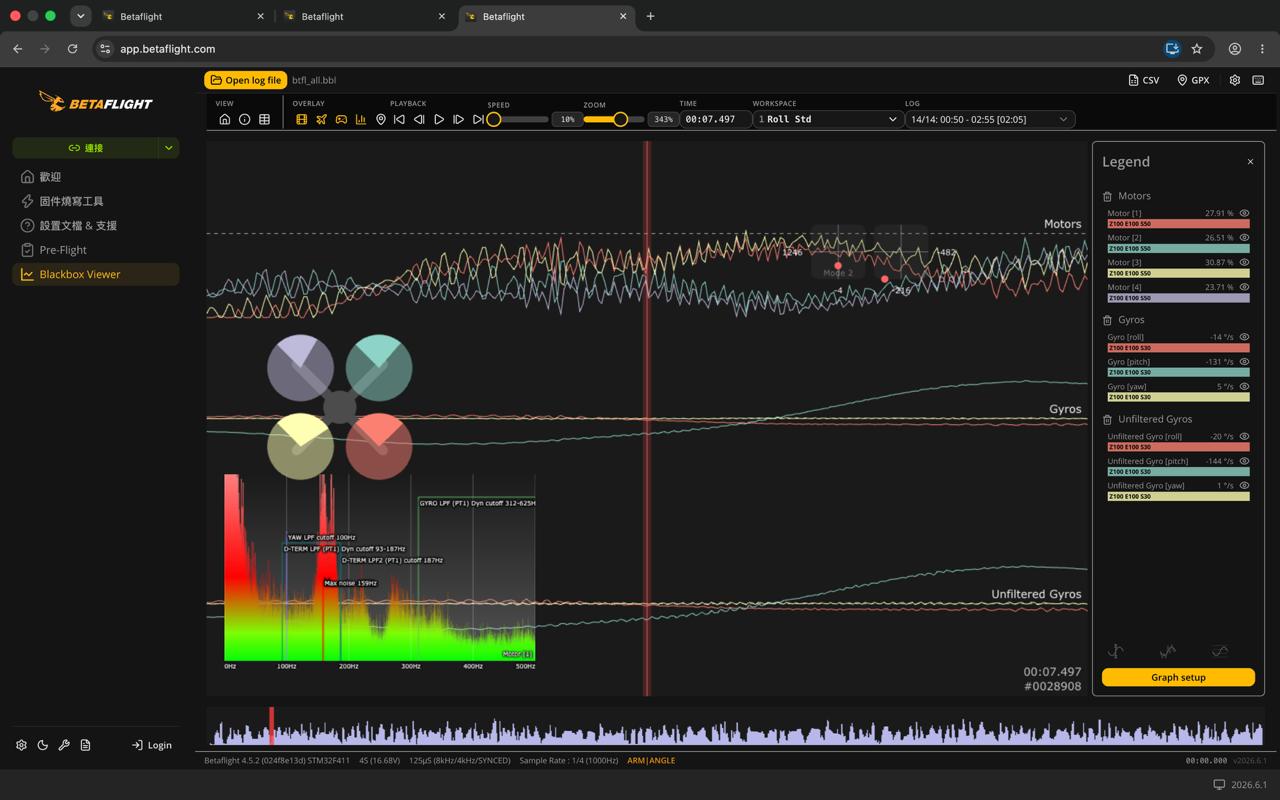Adjust the Zoom slider handle
The height and width of the screenshot is (800, 1280).
coord(620,119)
